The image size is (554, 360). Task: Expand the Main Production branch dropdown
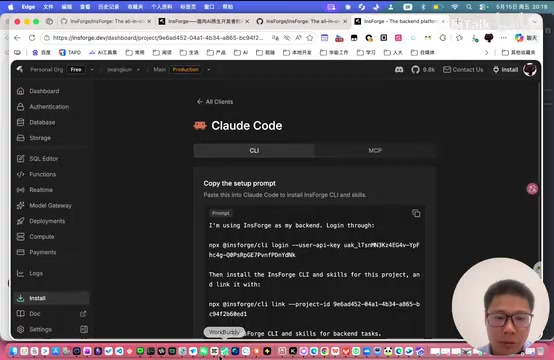[x=208, y=70]
